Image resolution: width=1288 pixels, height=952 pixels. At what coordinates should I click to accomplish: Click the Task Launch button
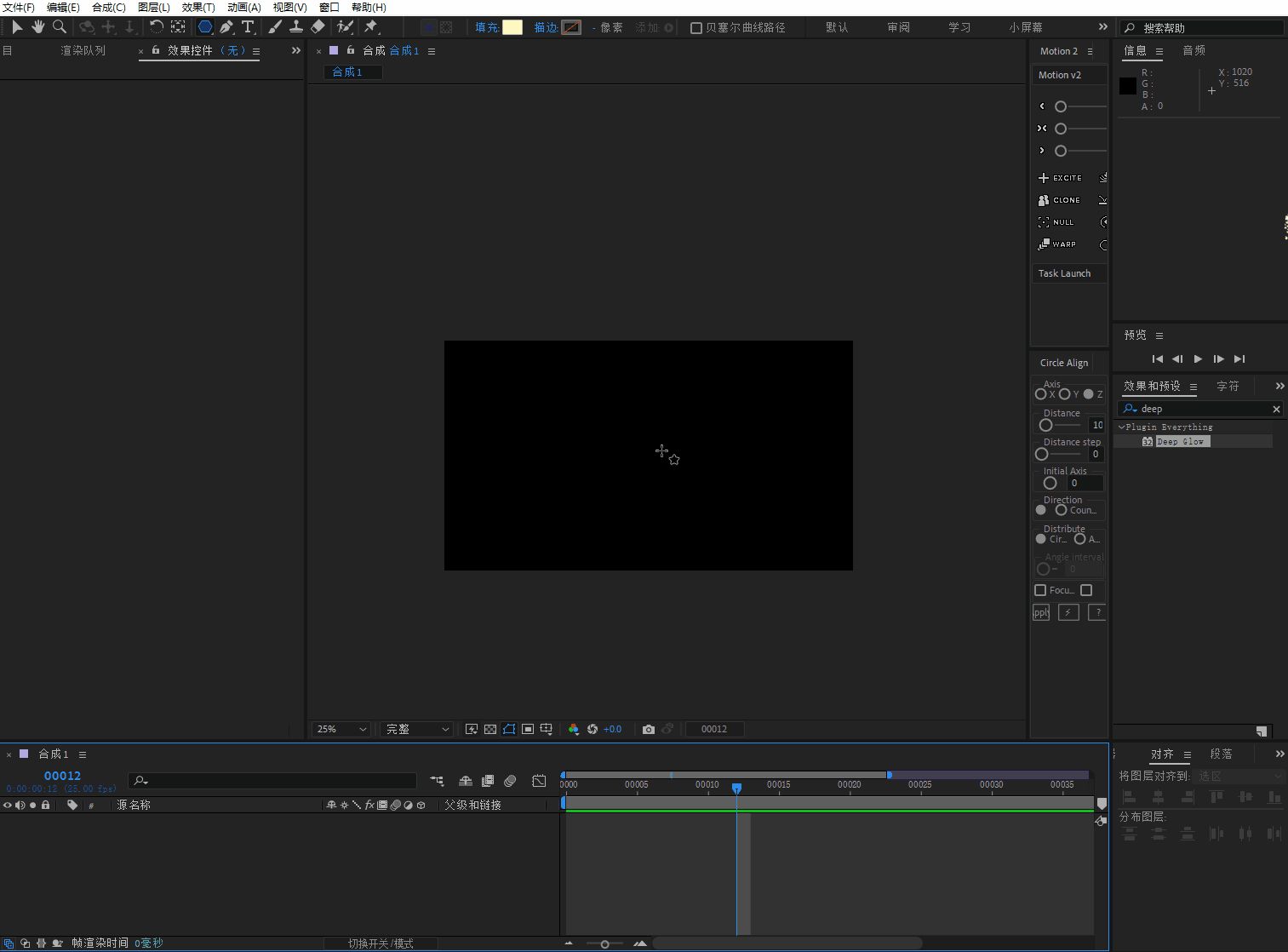point(1064,273)
